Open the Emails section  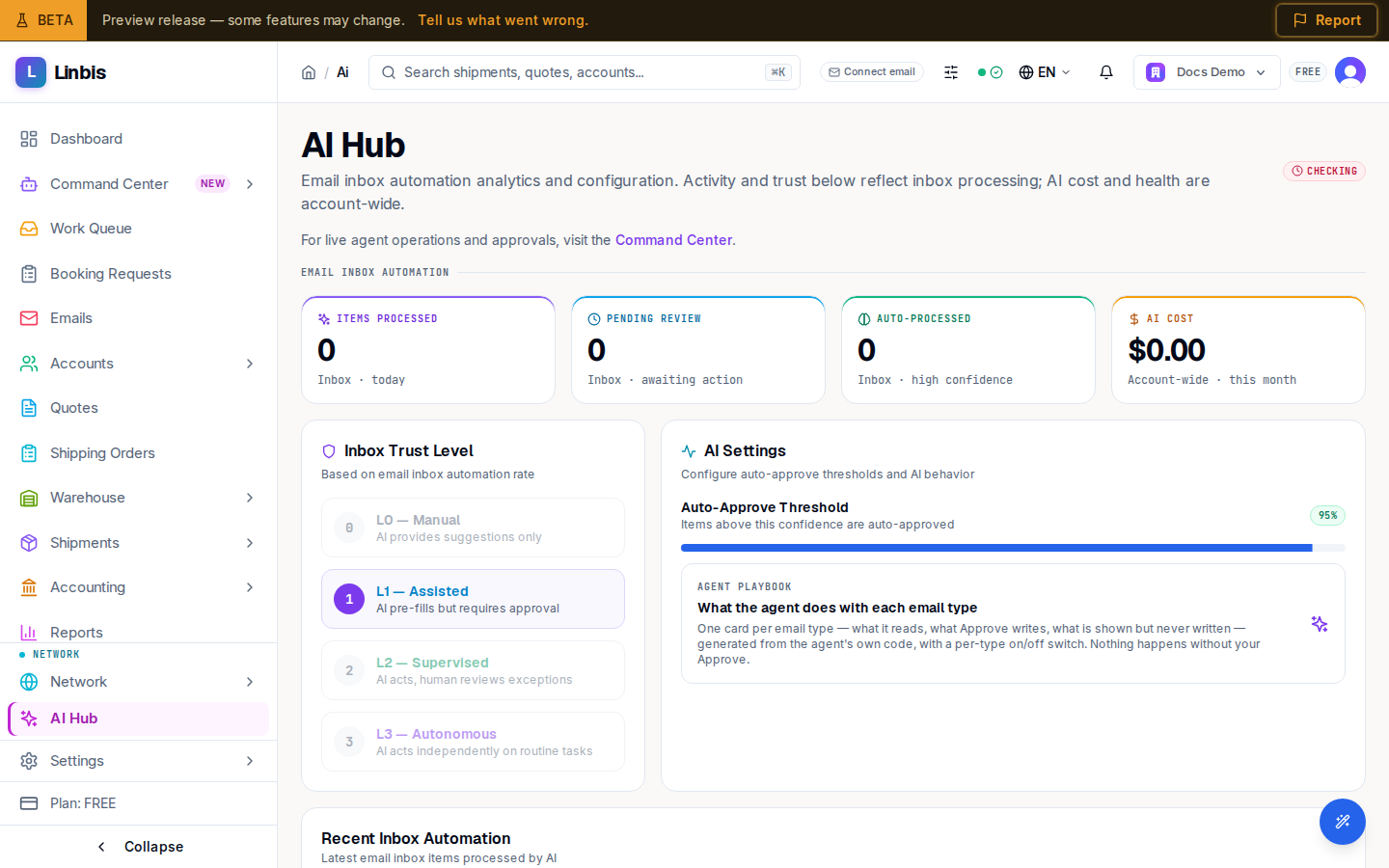coord(138,318)
